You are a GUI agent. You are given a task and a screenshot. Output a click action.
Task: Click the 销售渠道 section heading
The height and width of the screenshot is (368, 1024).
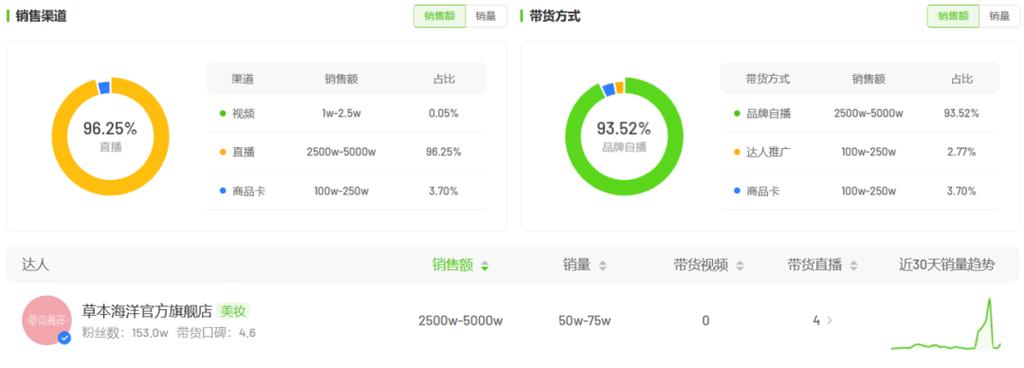click(x=41, y=16)
